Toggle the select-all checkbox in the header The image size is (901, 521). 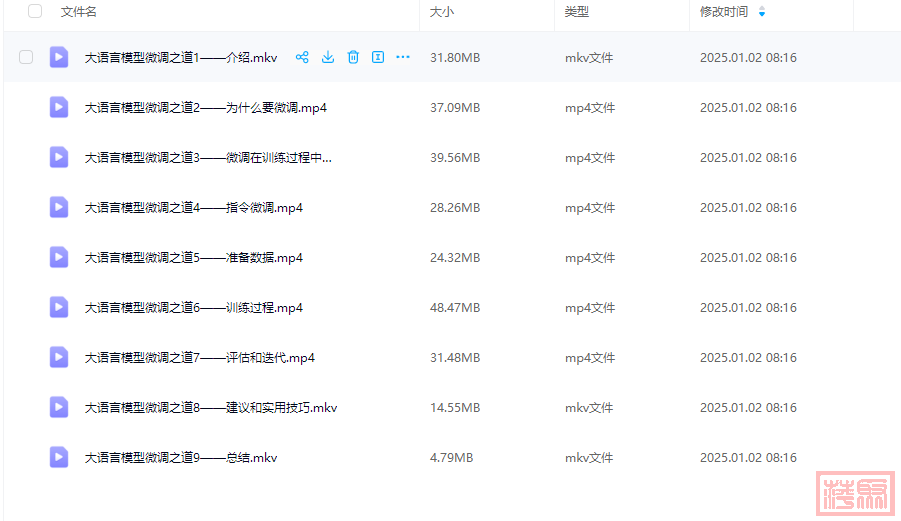click(35, 11)
